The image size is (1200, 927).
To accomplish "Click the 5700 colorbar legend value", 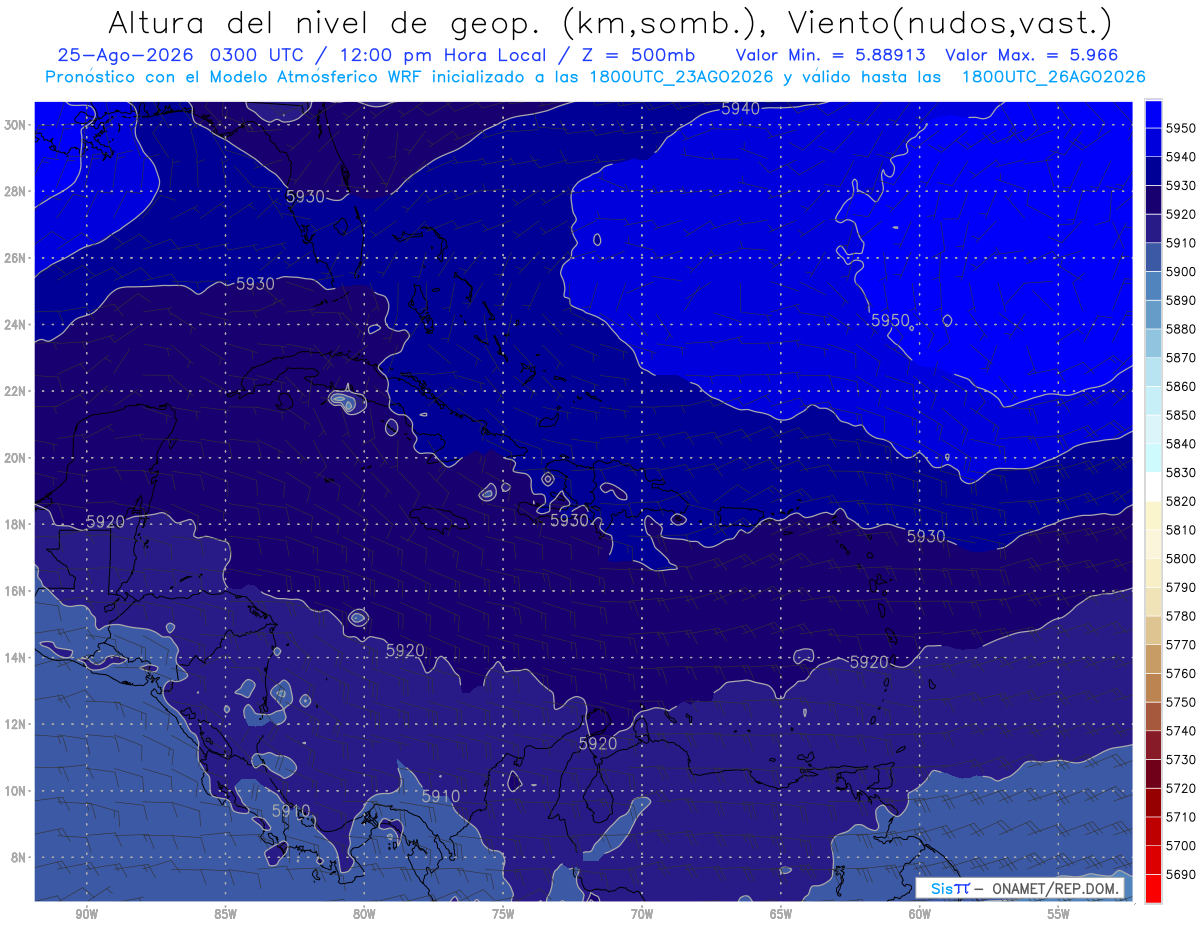I will (1180, 845).
